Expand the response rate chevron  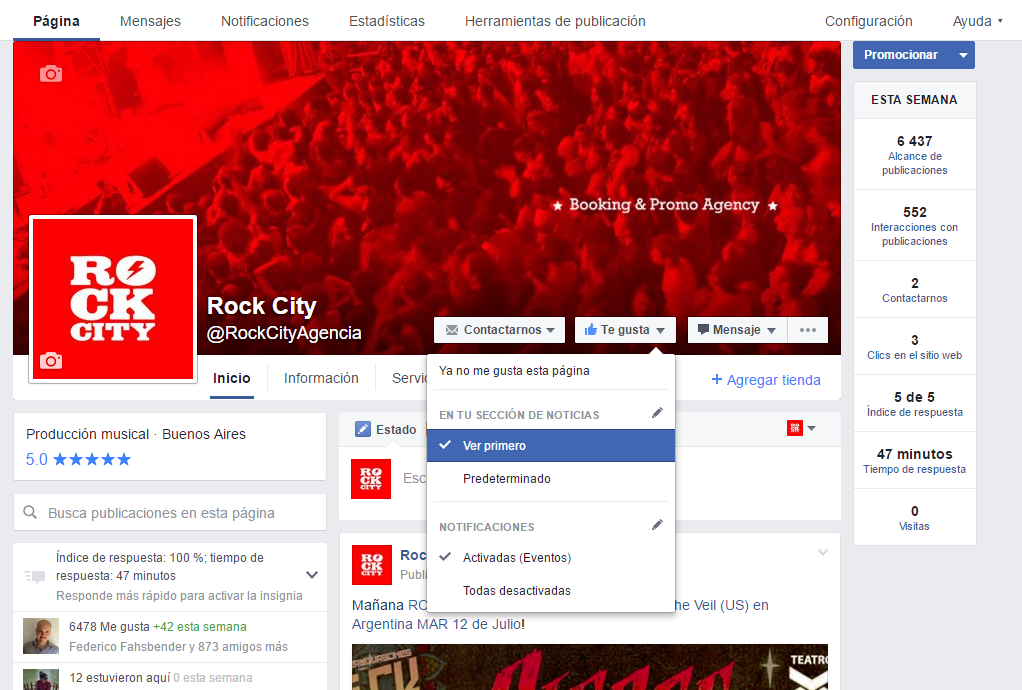click(x=312, y=575)
